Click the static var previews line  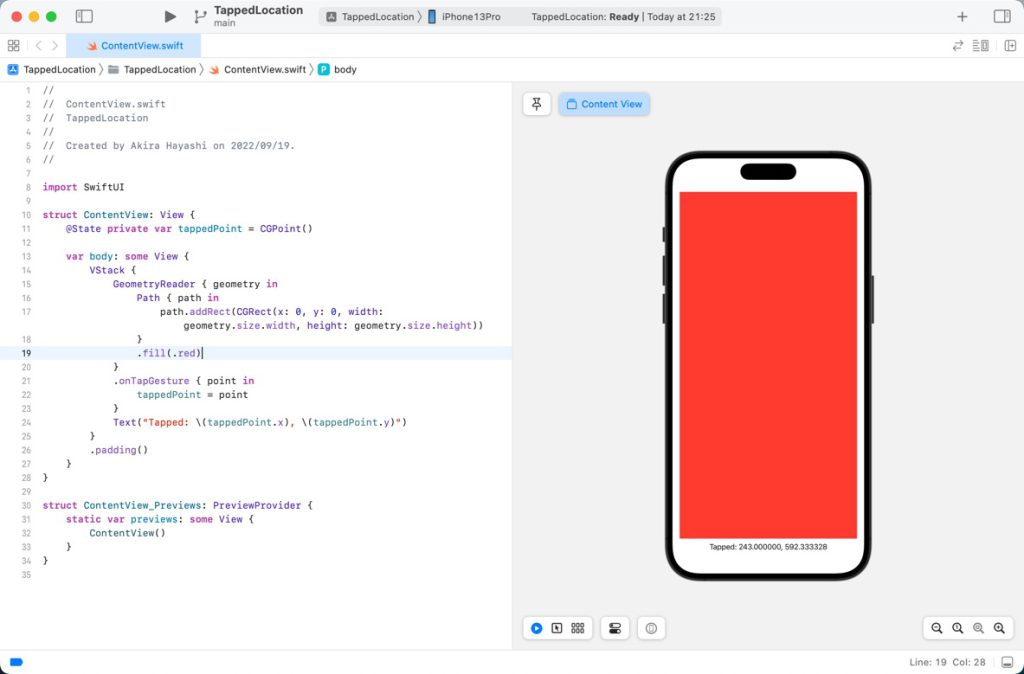(x=160, y=519)
